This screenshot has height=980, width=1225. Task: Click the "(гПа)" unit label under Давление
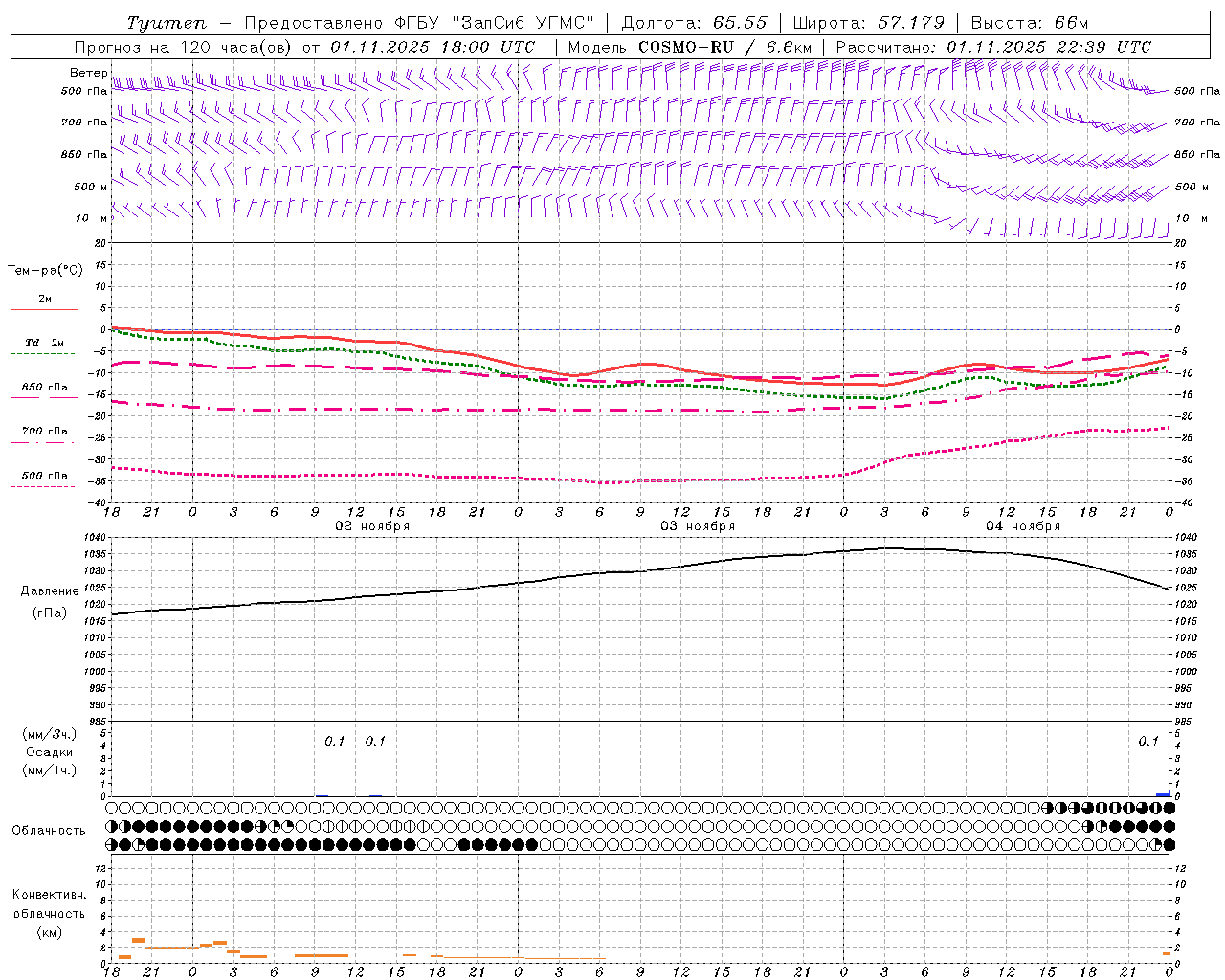(50, 613)
